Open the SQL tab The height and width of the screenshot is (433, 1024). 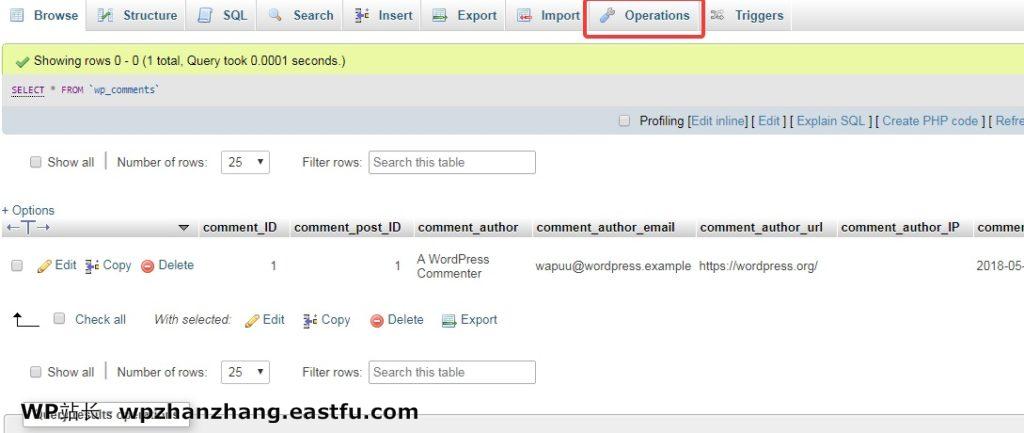[x=222, y=15]
